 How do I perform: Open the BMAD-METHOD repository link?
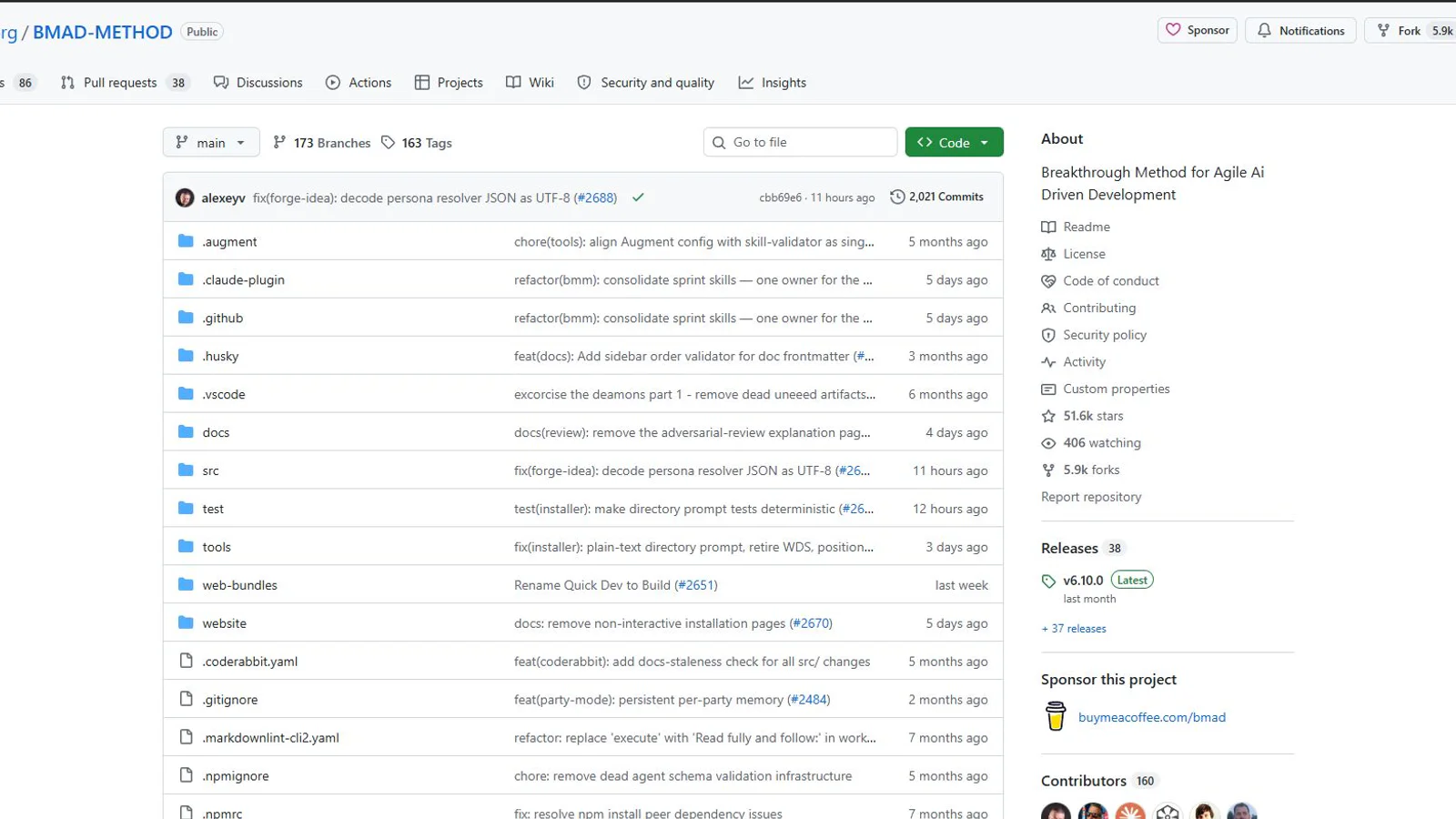pyautogui.click(x=103, y=32)
